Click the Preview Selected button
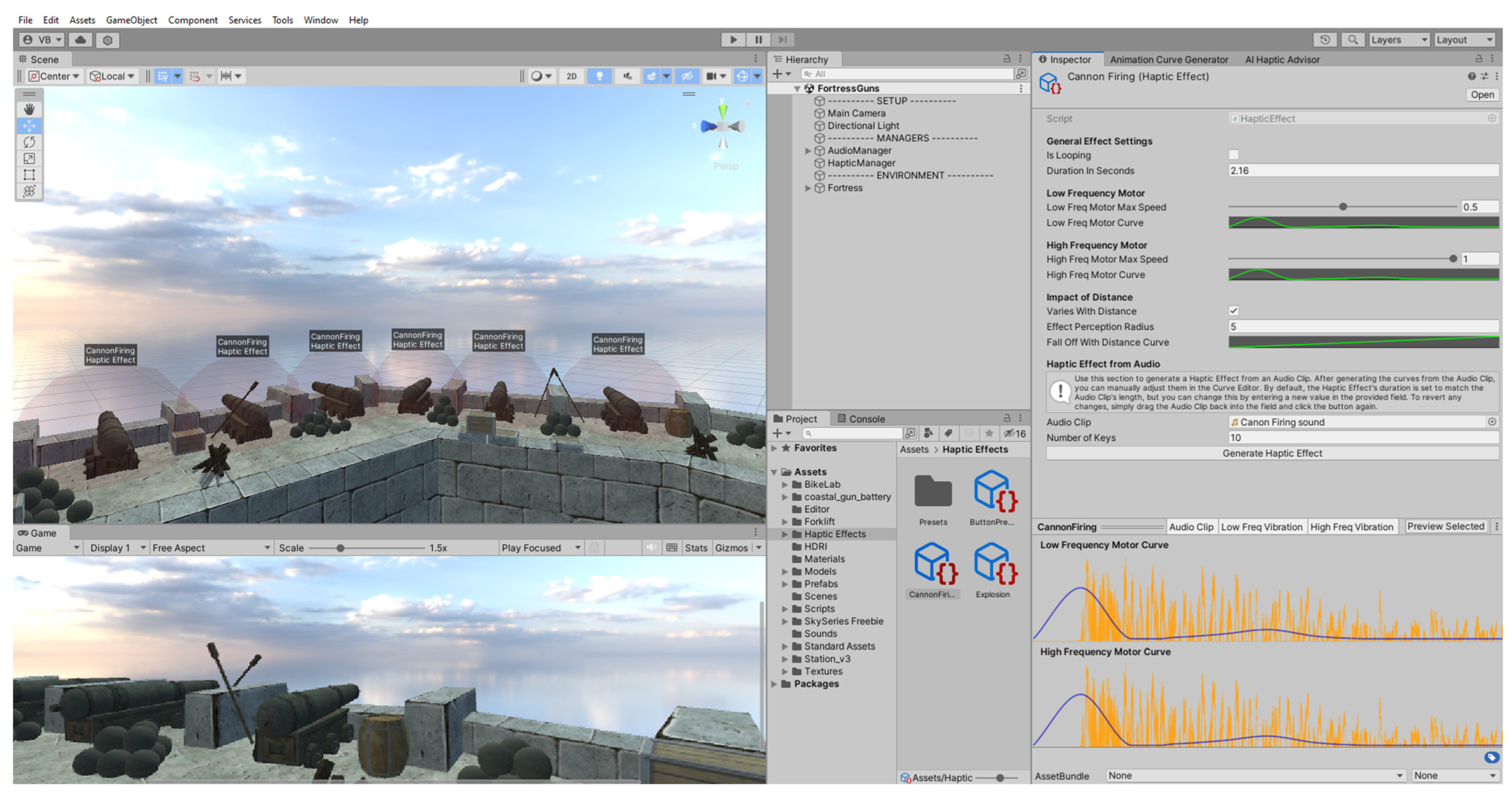This screenshot has width=1512, height=796. tap(1445, 526)
